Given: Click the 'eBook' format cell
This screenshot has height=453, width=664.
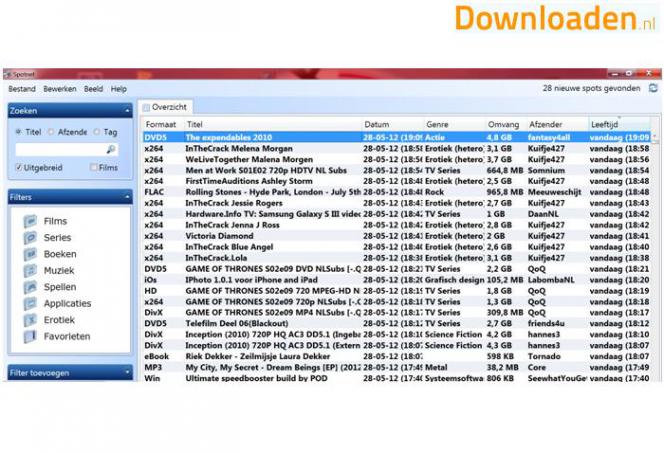Looking at the screenshot, I should (157, 356).
